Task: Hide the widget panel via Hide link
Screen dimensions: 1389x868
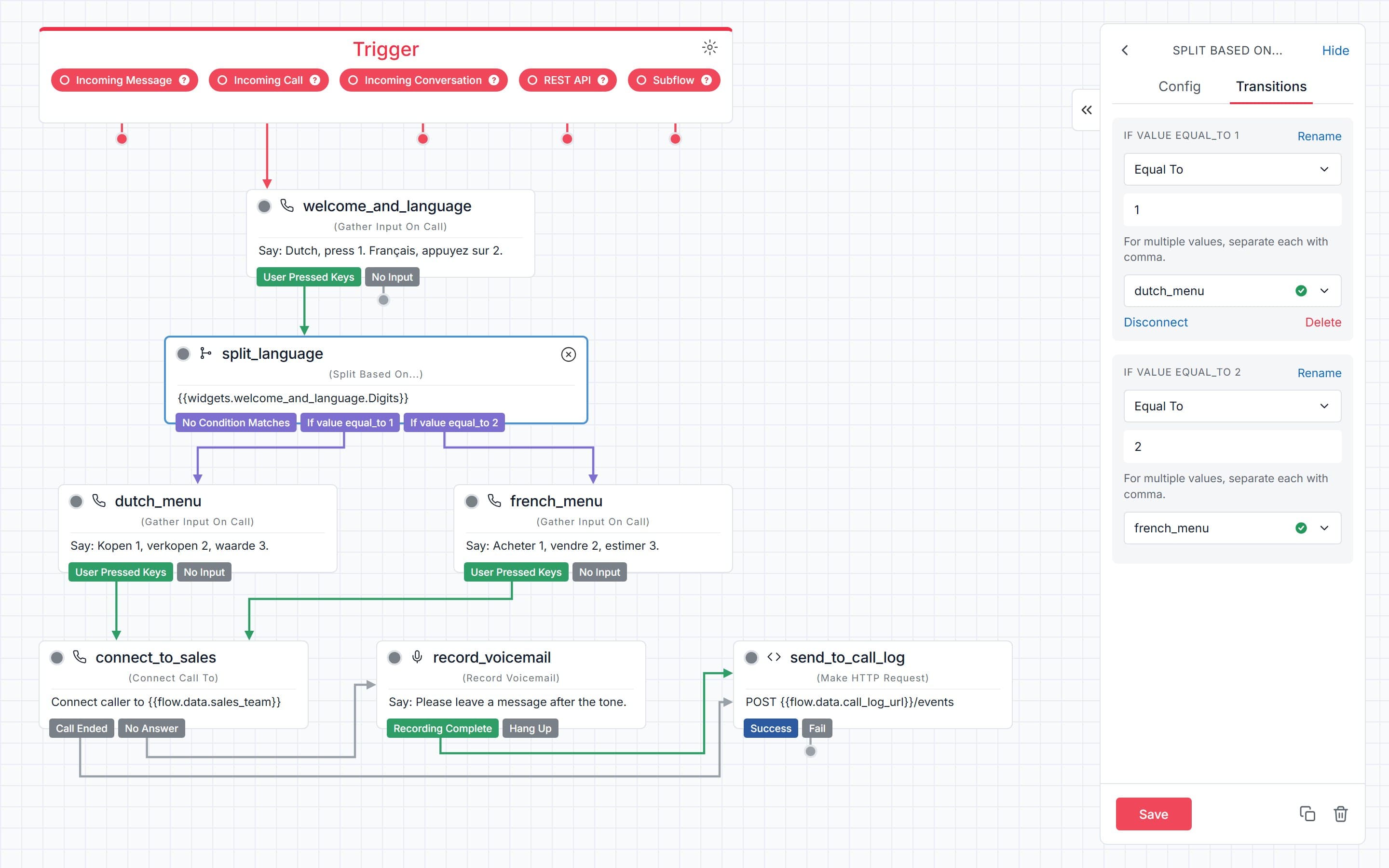Action: [x=1335, y=51]
